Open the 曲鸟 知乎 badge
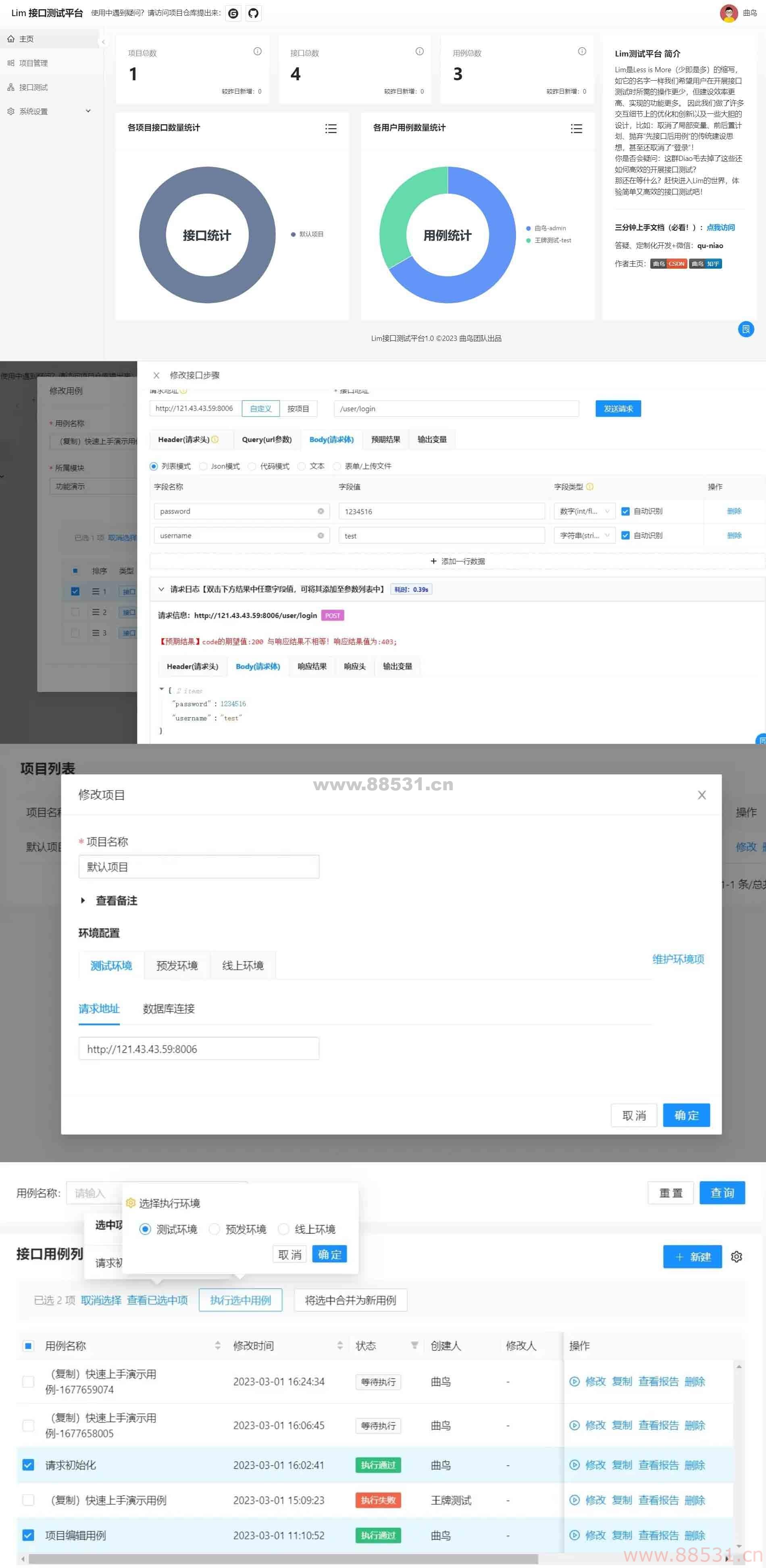This screenshot has height=1568, width=766. click(x=705, y=264)
